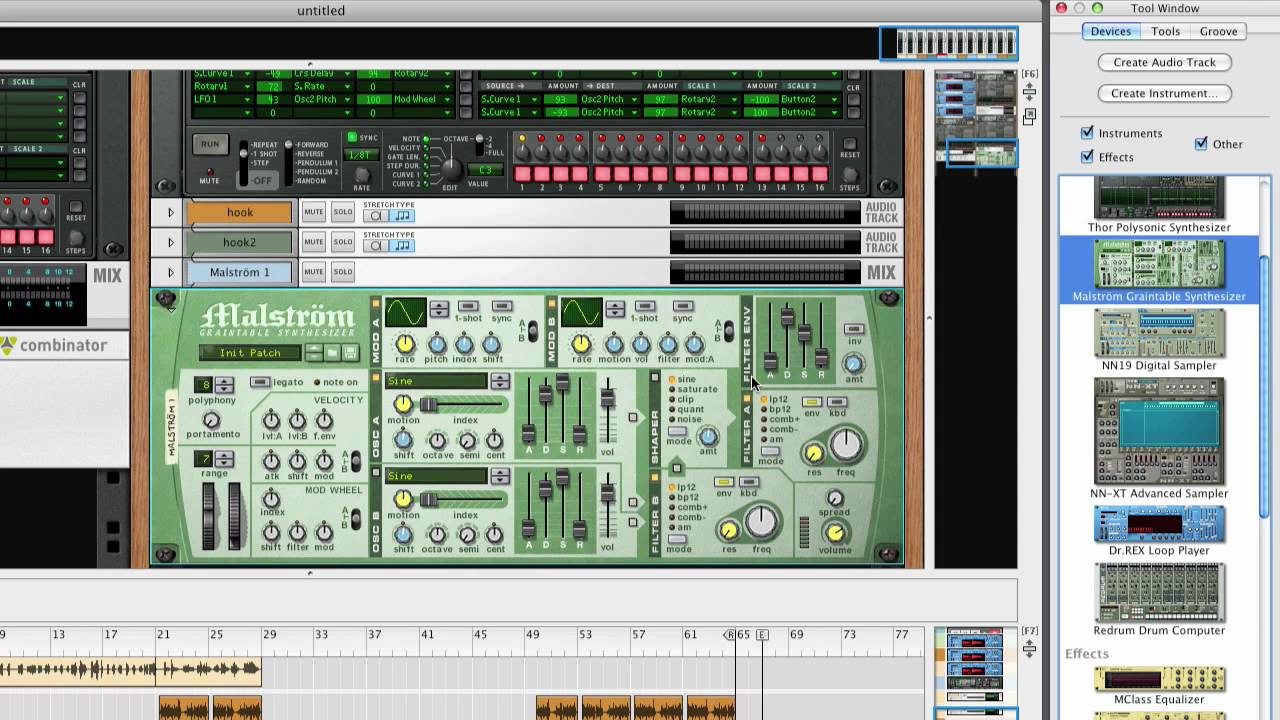The width and height of the screenshot is (1280, 720).
Task: Switch to the Tools tab
Action: pos(1165,31)
